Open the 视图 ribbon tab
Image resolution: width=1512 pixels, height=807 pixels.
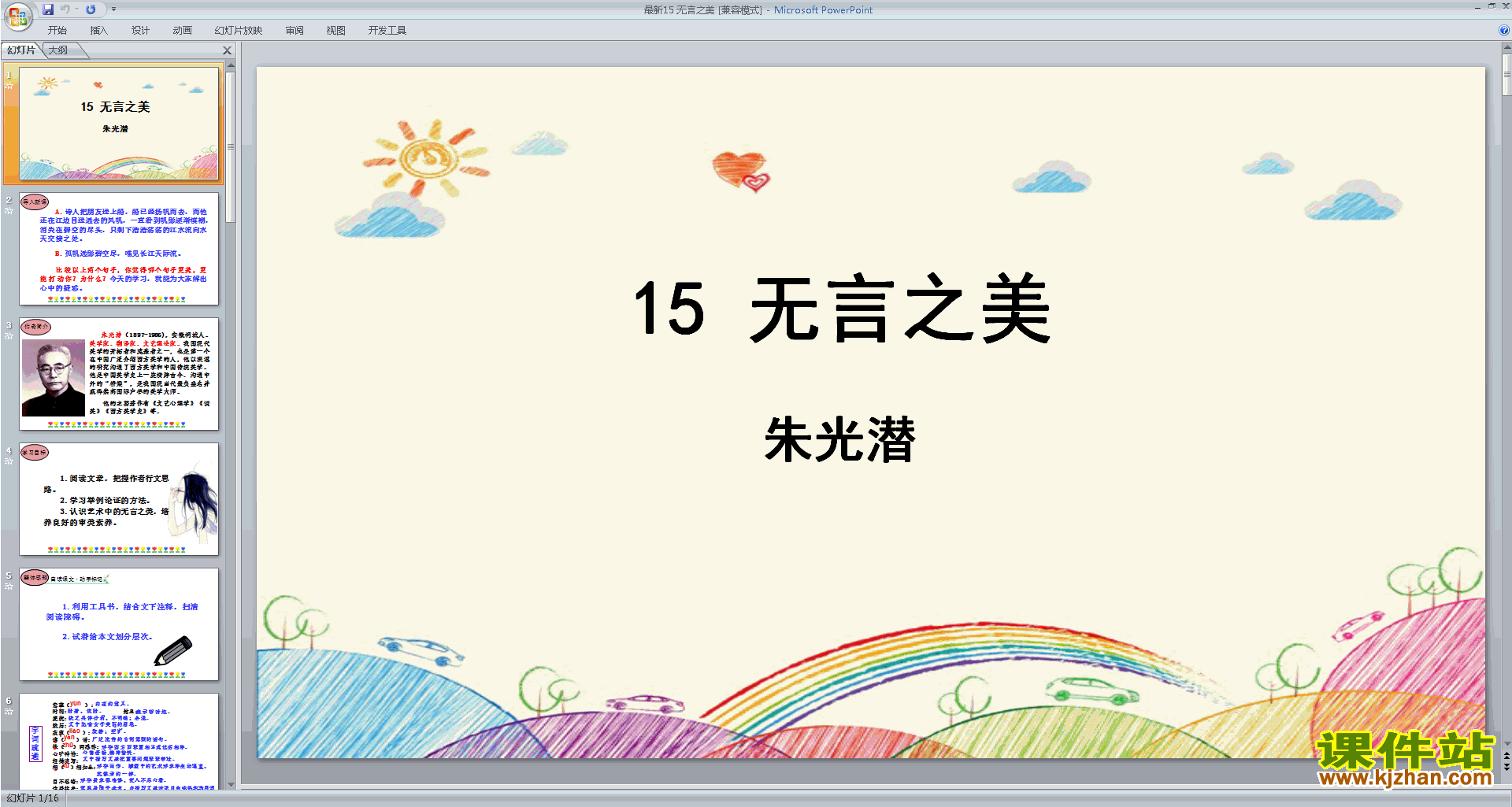(336, 31)
